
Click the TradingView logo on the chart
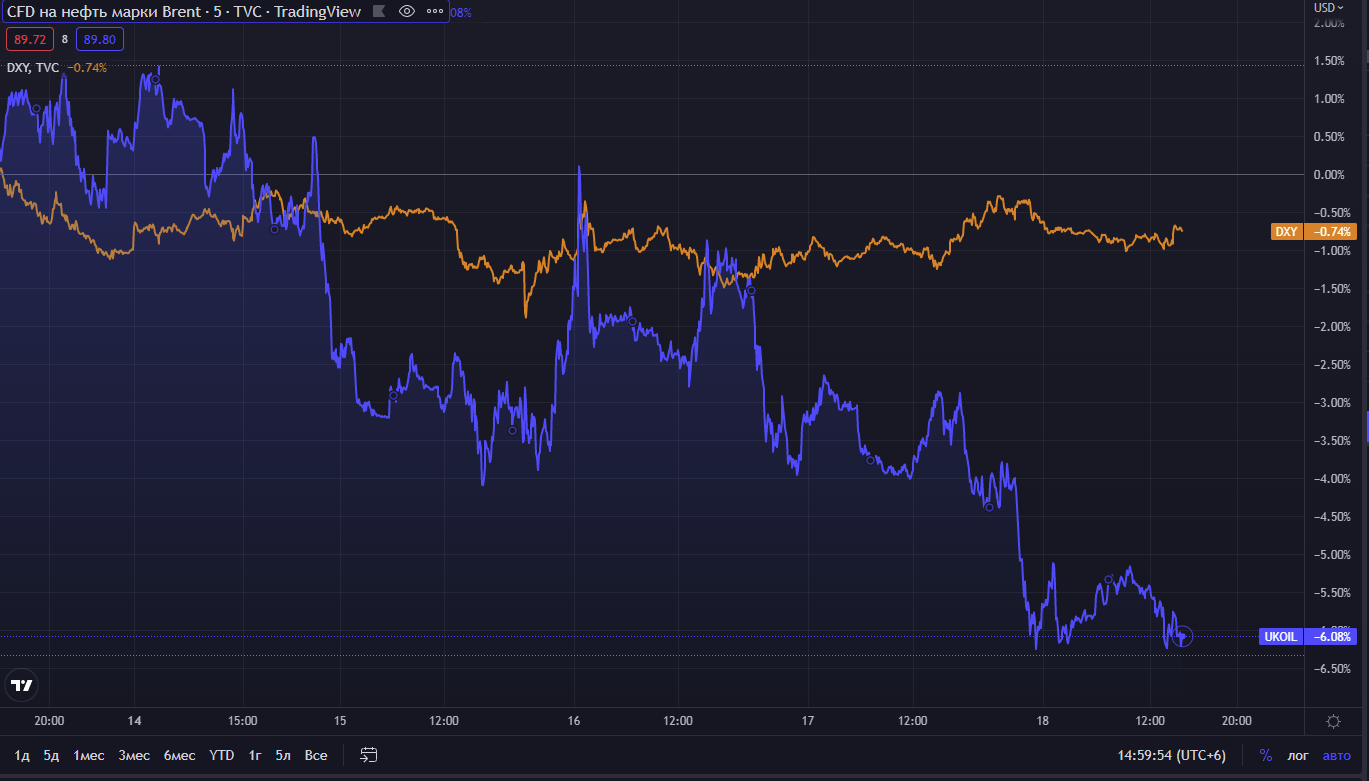tap(21, 685)
